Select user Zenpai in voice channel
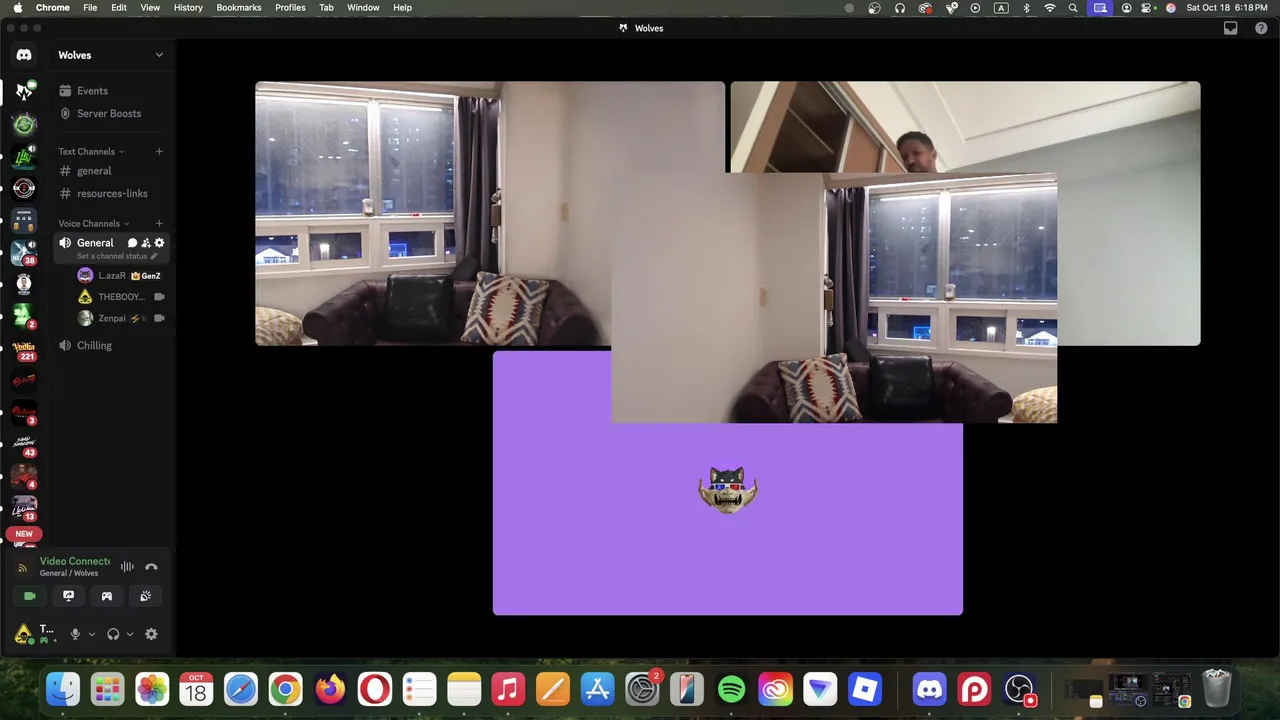 (x=120, y=318)
